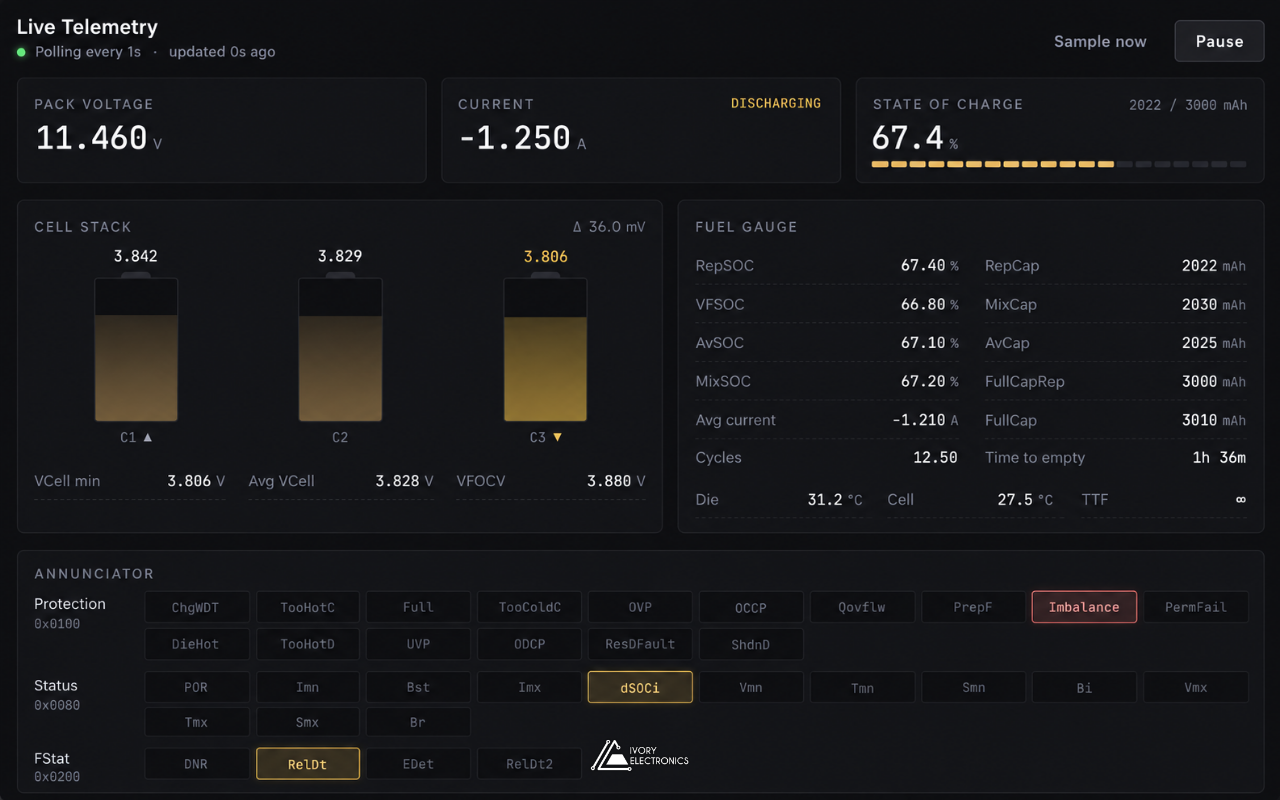Click the Status register value 0x0080

pos(57,705)
